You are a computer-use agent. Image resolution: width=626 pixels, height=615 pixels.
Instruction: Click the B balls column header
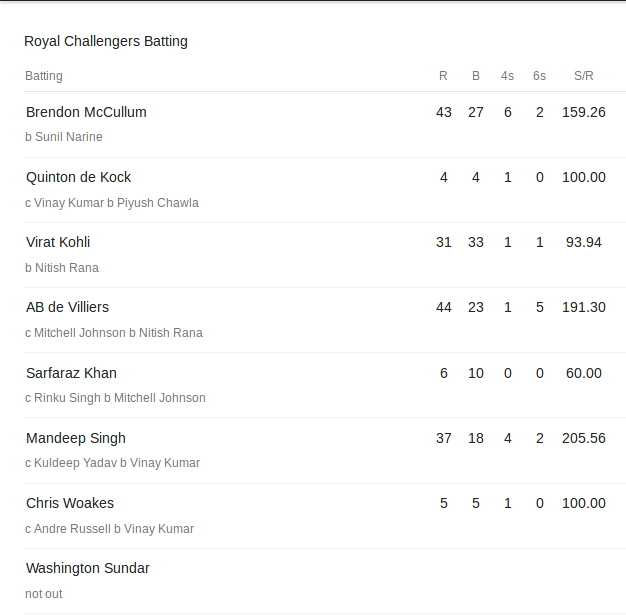pos(475,76)
